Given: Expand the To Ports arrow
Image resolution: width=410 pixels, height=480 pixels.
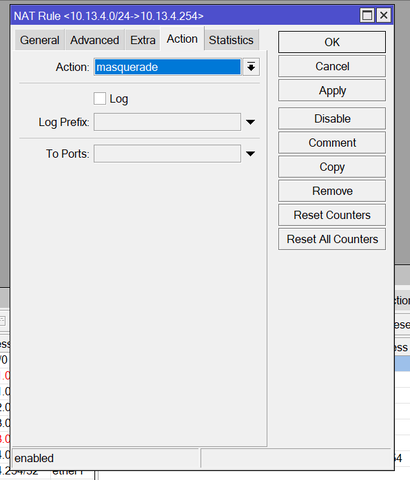Looking at the screenshot, I should pyautogui.click(x=250, y=154).
